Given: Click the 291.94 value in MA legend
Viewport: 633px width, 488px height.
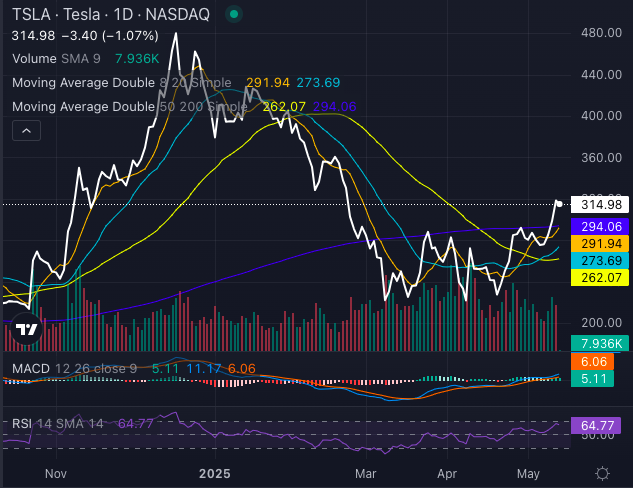Looking at the screenshot, I should point(268,83).
